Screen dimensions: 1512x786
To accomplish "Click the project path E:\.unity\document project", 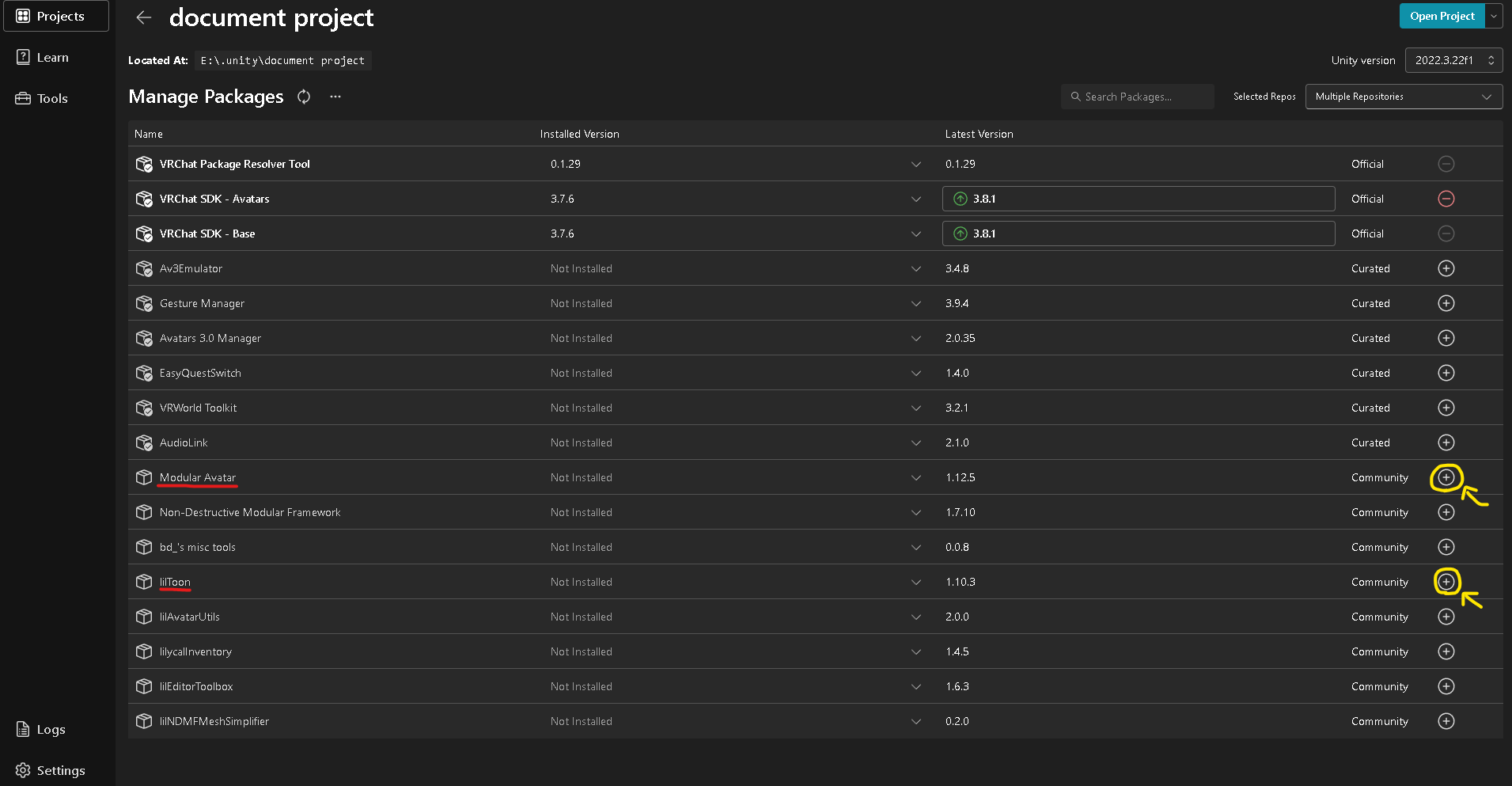I will [x=282, y=60].
